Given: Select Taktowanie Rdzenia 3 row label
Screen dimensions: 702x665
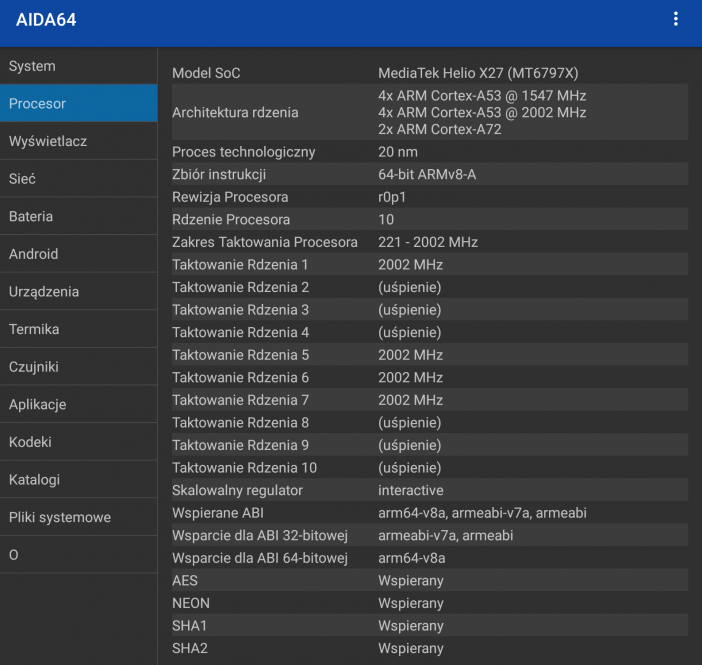Looking at the screenshot, I should pos(240,310).
